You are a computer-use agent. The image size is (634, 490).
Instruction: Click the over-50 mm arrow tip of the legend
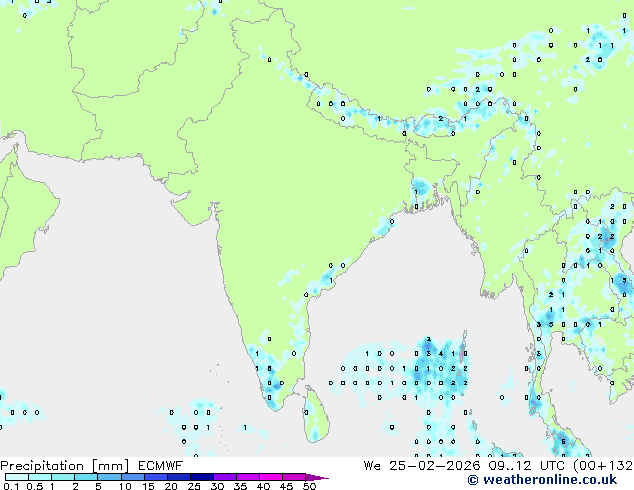click(x=317, y=477)
